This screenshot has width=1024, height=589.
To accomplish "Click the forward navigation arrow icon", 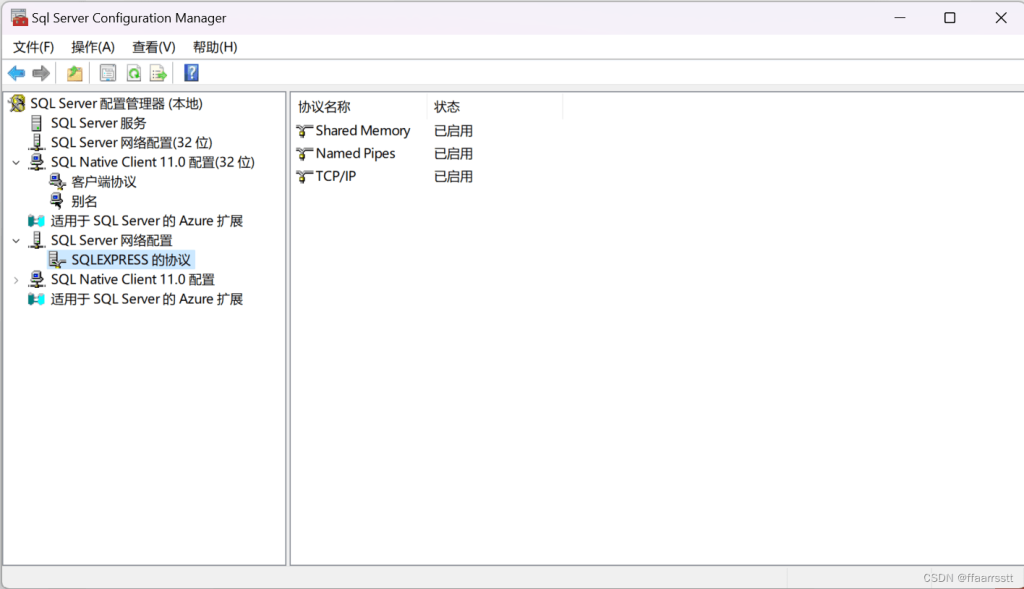I will (40, 72).
